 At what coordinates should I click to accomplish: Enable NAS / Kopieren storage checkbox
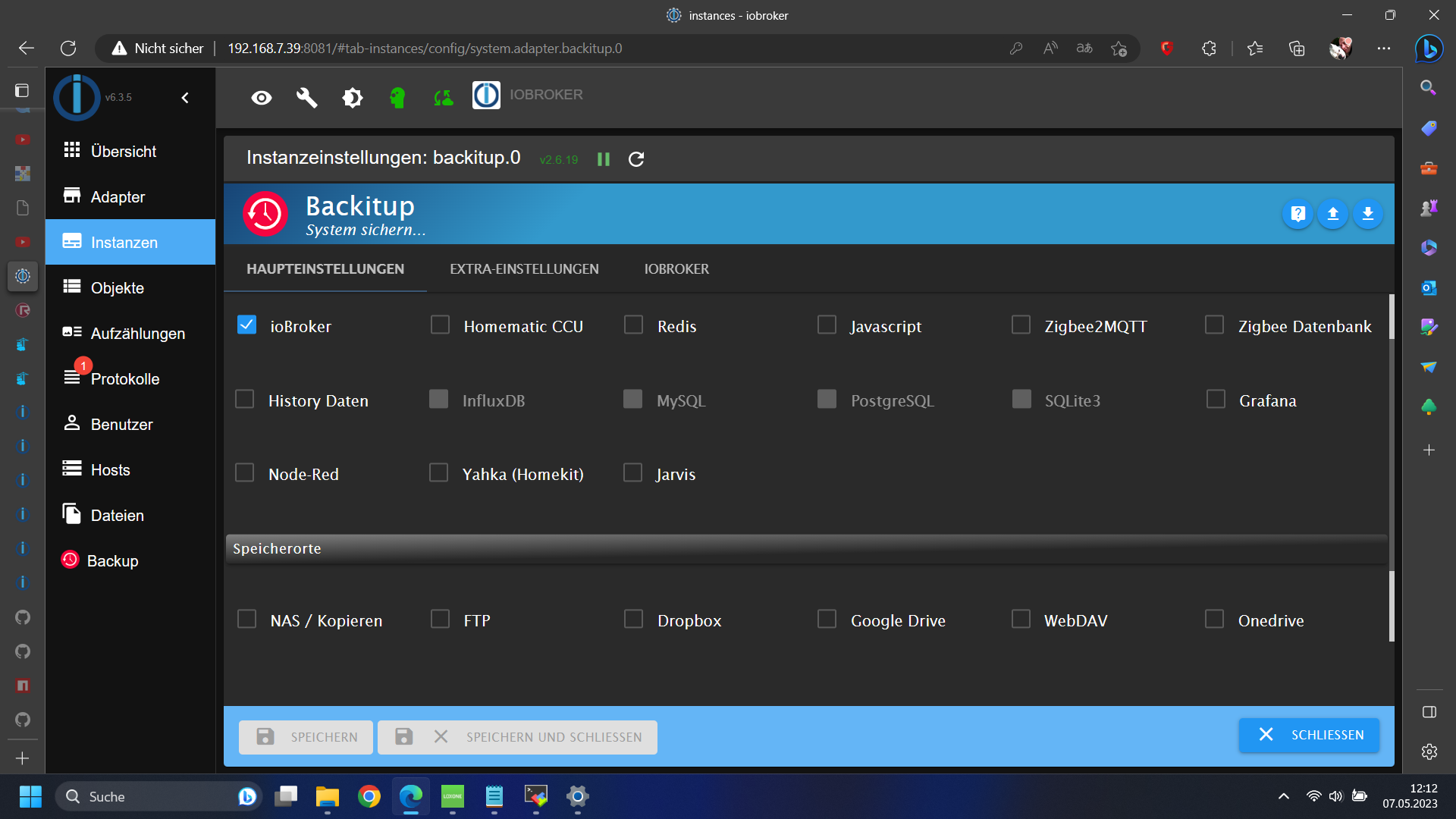pos(246,619)
